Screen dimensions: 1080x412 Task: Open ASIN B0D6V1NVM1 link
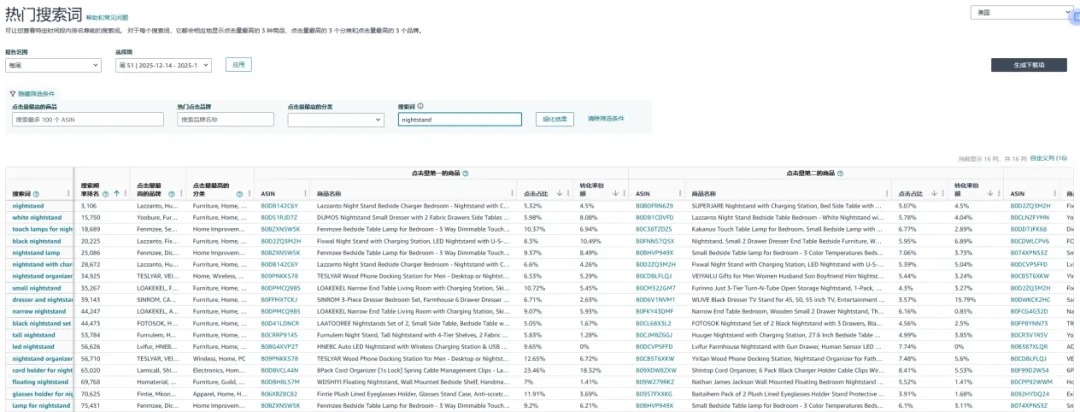point(654,300)
